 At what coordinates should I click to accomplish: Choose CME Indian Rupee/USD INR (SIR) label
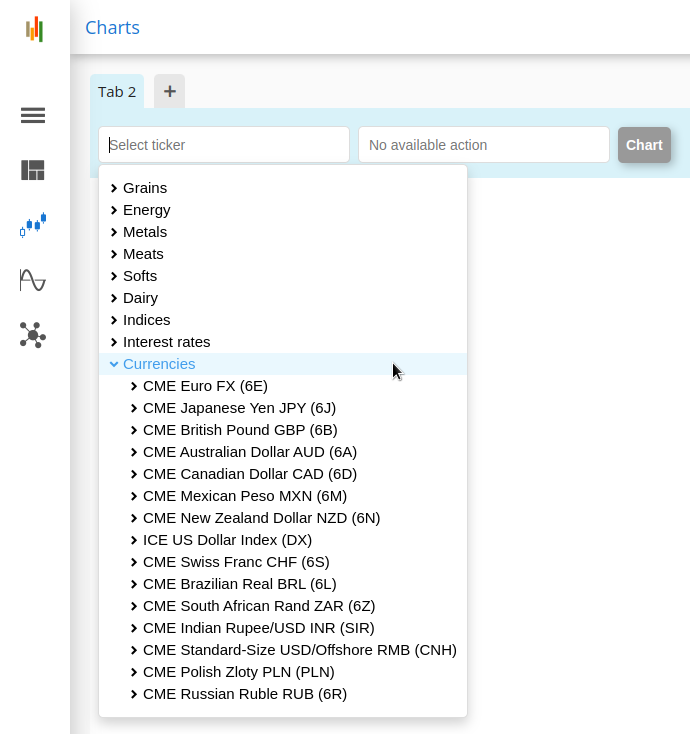259,628
